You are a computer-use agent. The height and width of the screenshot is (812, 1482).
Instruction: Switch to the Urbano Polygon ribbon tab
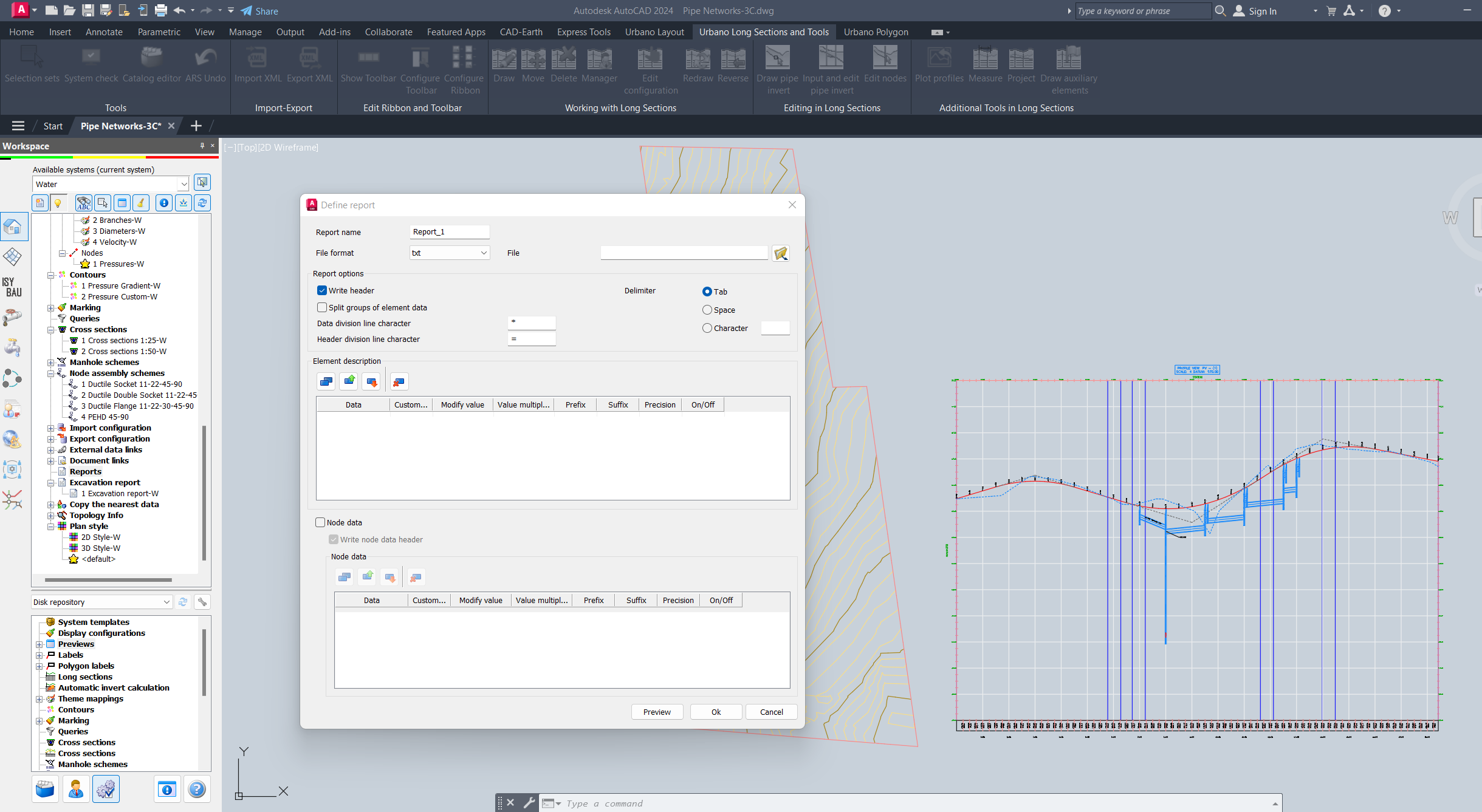coord(875,32)
